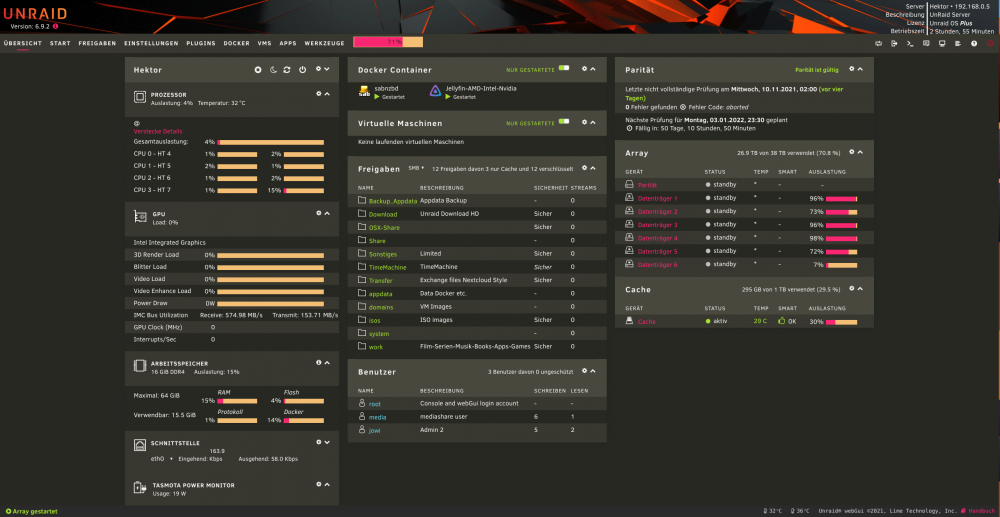Image resolution: width=1000 pixels, height=517 pixels.
Task: Open the jowl user link
Action: (x=375, y=430)
